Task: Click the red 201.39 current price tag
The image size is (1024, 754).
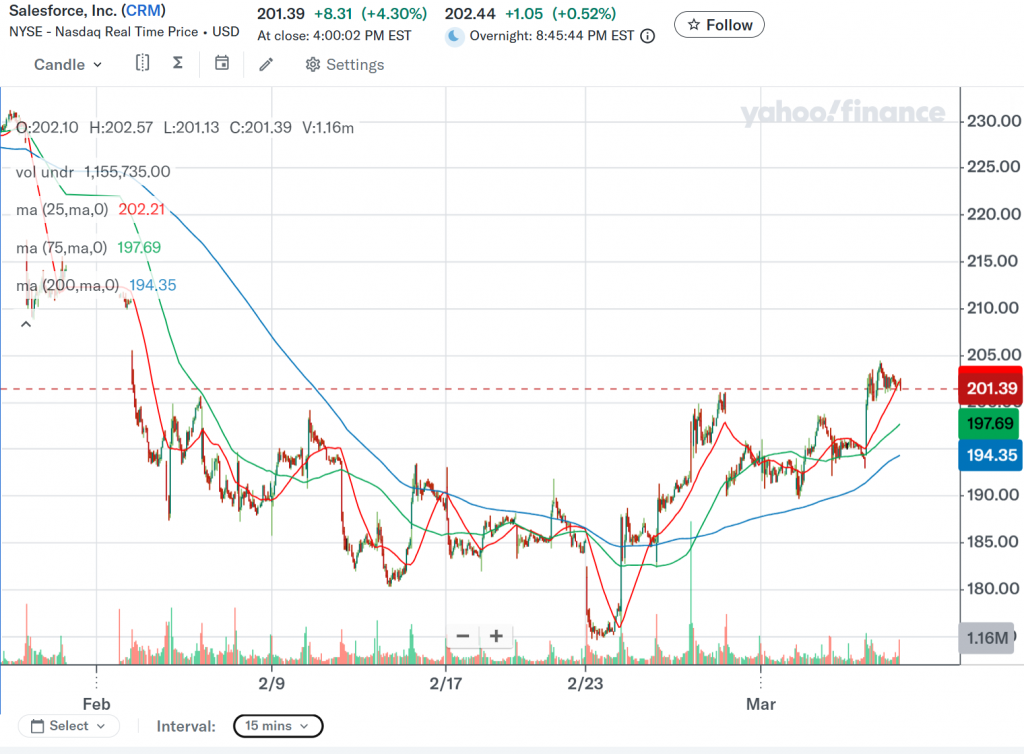Action: (989, 388)
